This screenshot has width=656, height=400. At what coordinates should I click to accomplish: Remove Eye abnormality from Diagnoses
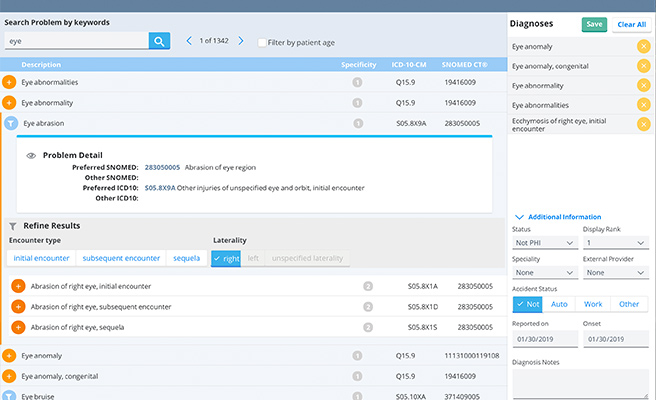click(643, 85)
